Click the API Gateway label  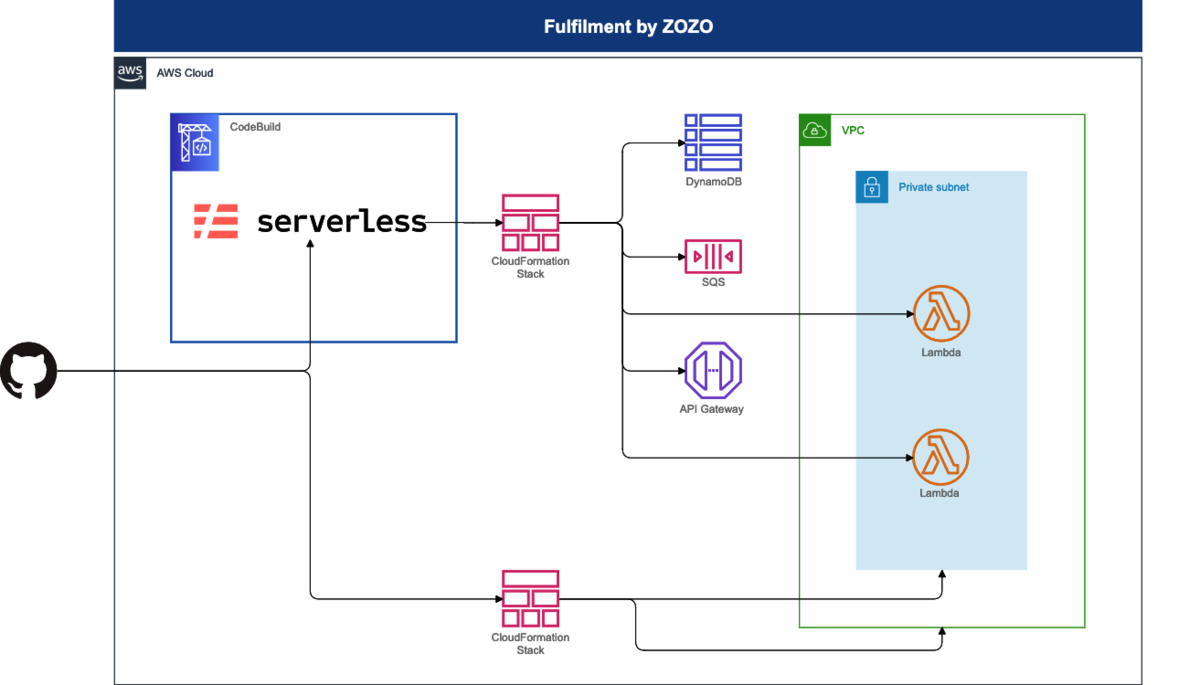coord(712,409)
